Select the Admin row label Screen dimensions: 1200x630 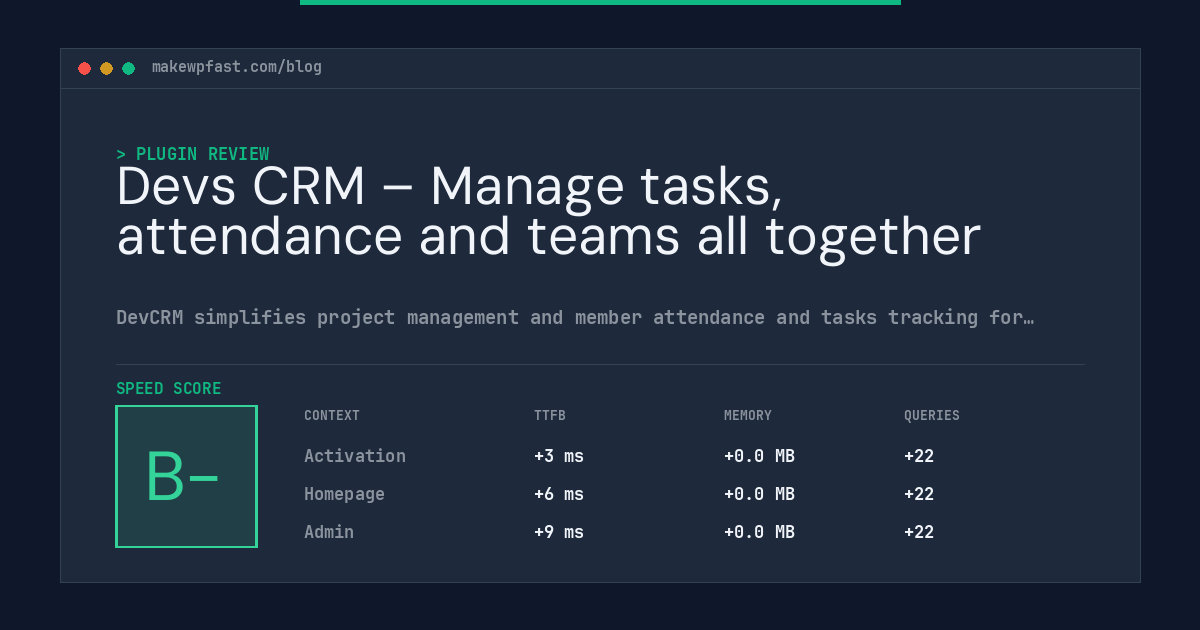pos(329,532)
